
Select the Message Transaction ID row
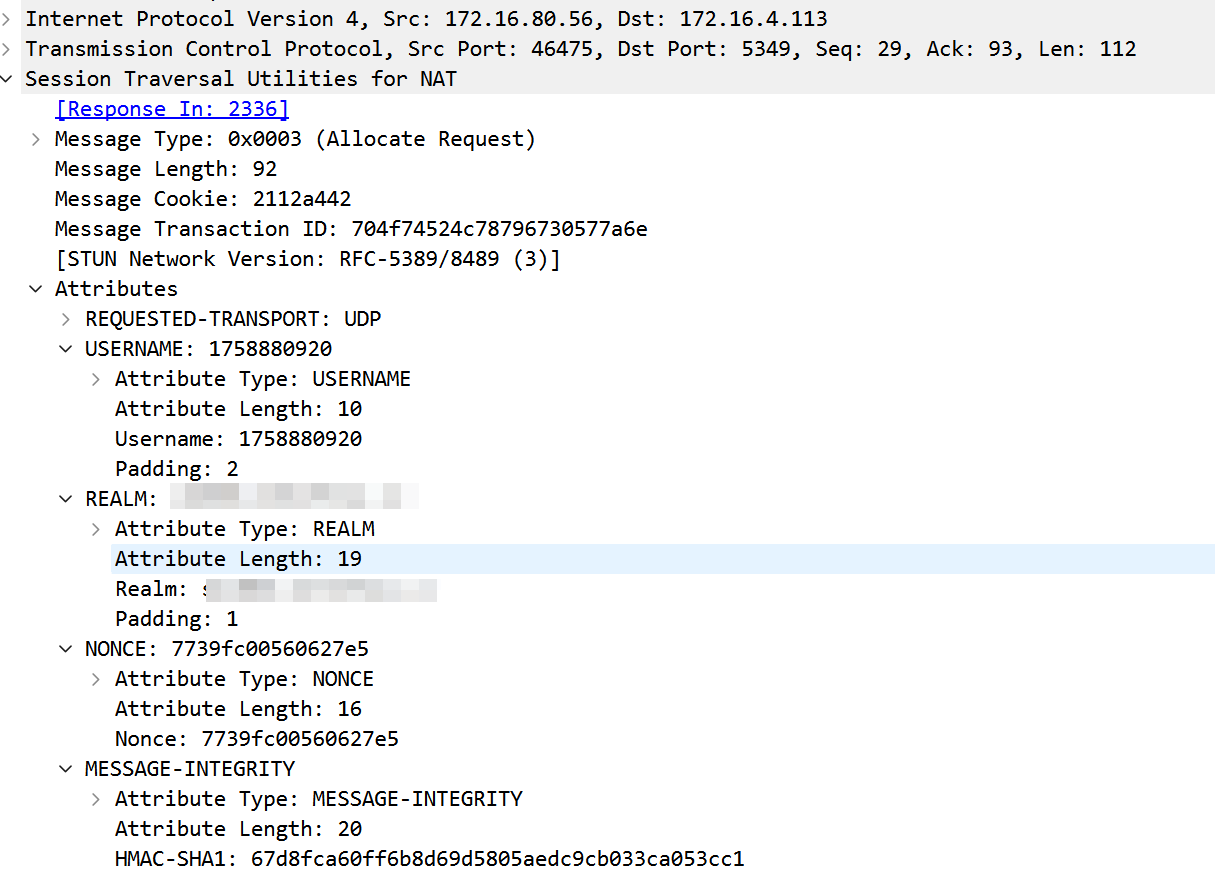[x=350, y=229]
